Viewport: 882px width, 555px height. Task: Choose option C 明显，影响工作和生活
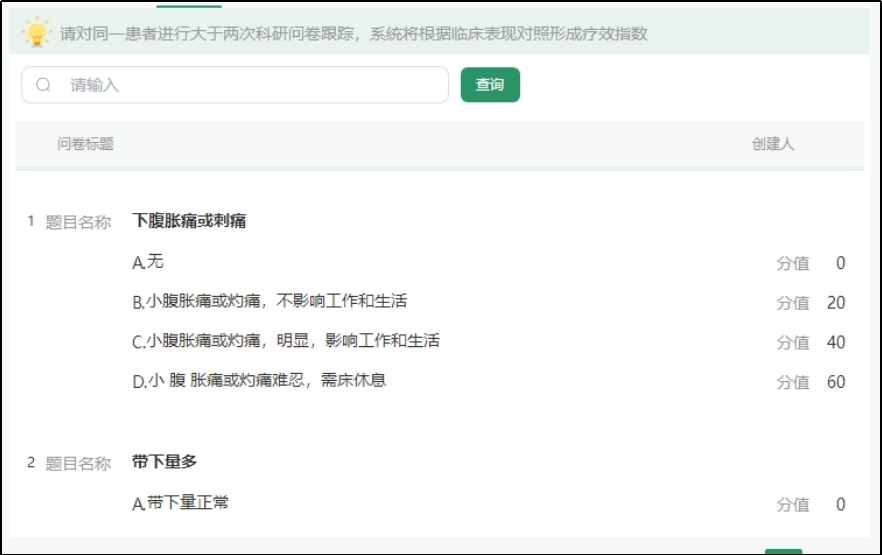[x=285, y=341]
